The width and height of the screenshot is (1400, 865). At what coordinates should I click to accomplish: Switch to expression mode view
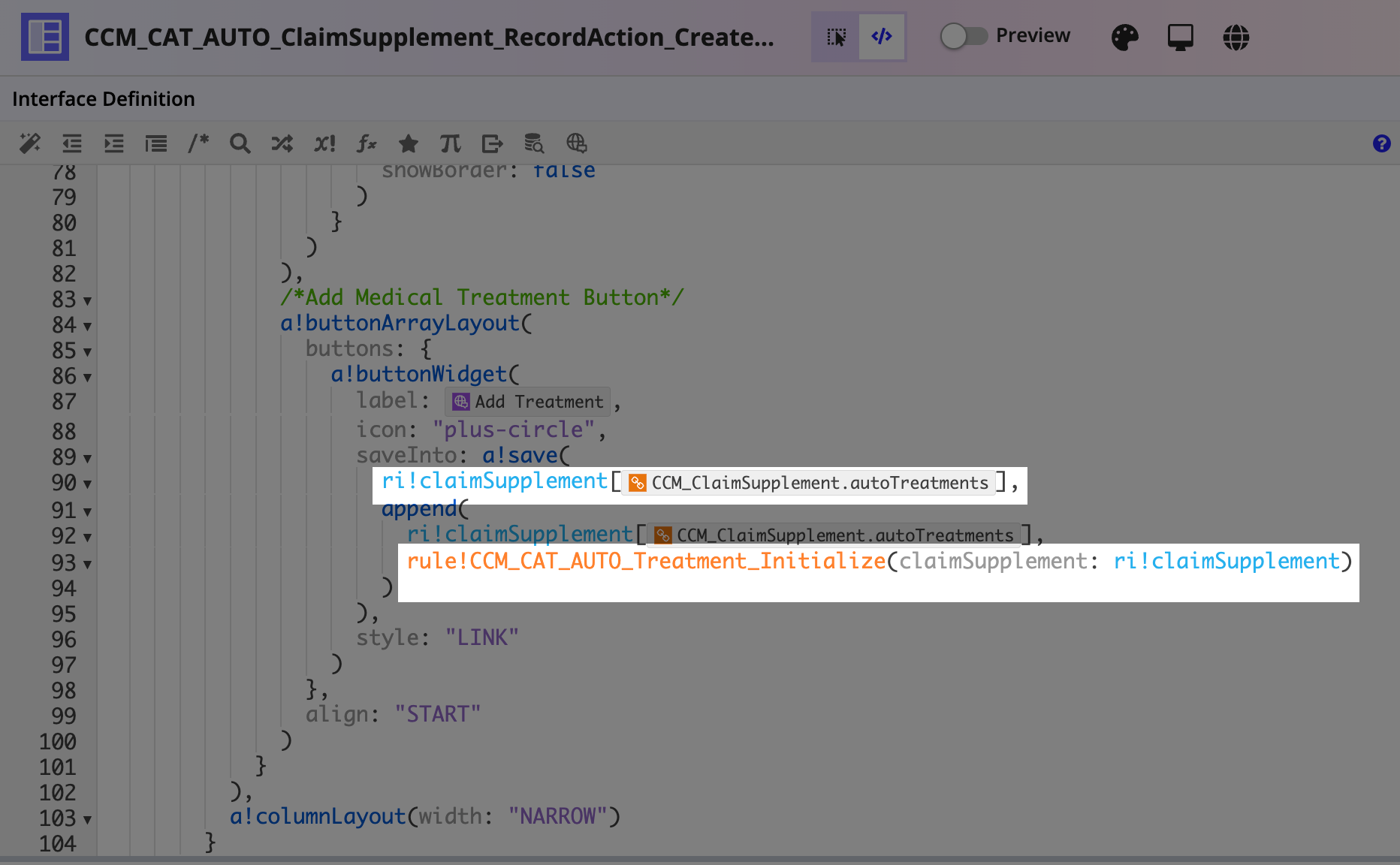pos(882,37)
